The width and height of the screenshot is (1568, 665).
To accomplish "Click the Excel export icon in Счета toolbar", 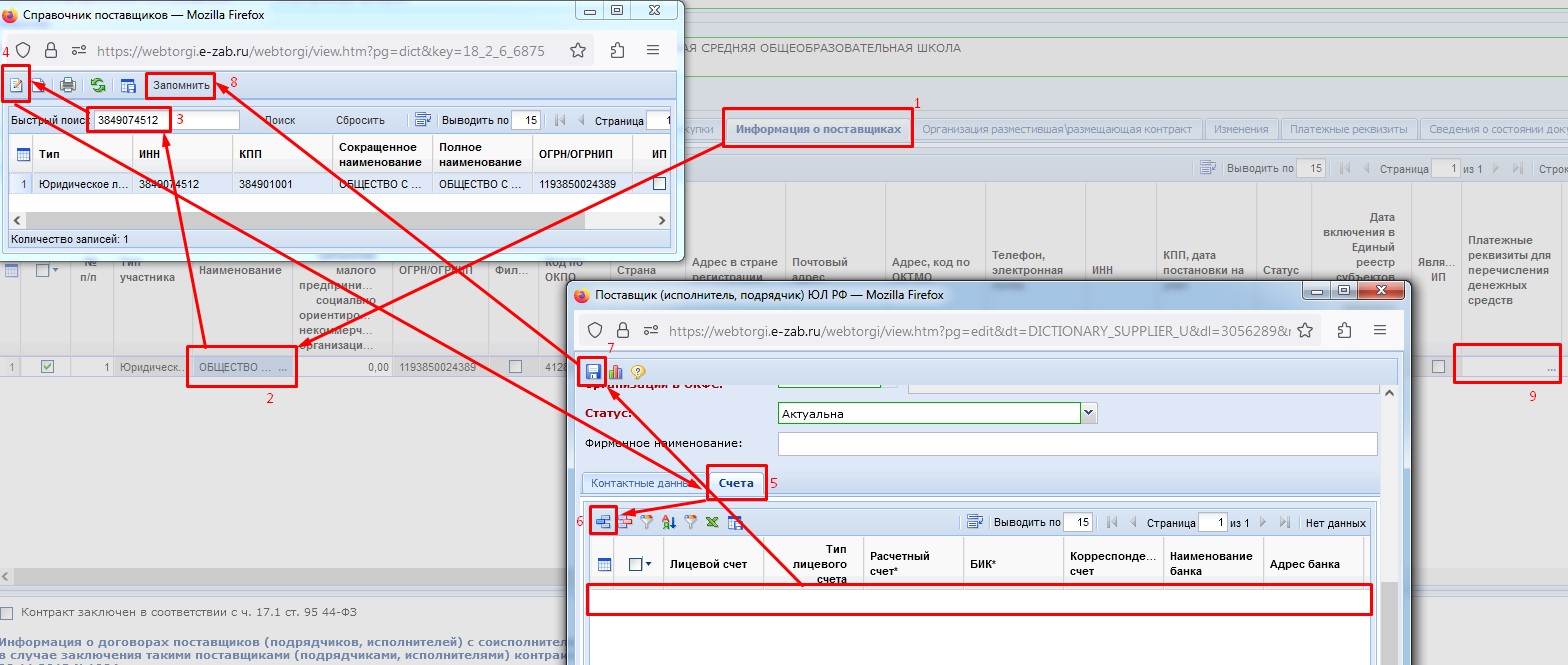I will pos(713,521).
